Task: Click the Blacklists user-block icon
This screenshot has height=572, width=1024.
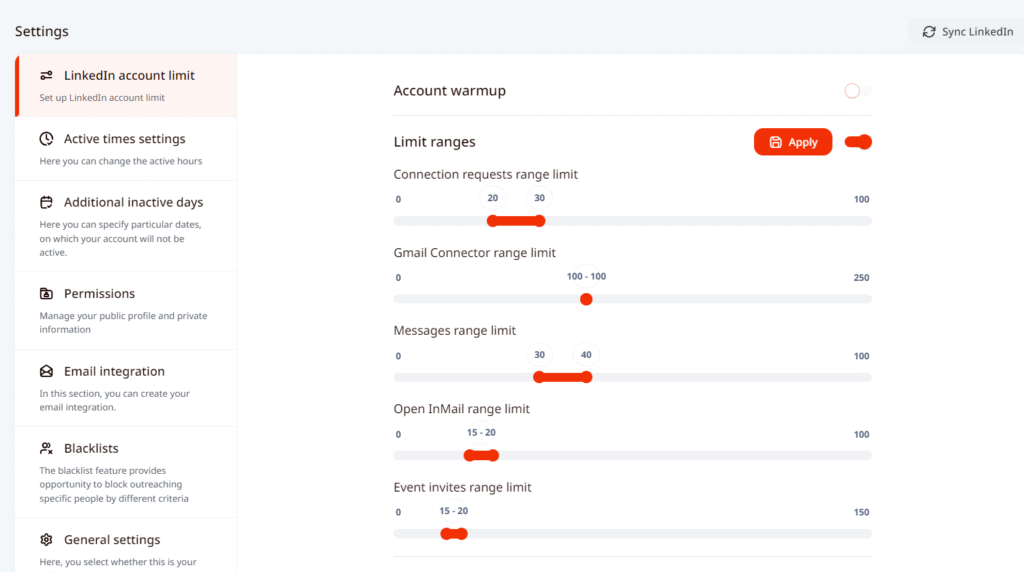Action: [46, 449]
